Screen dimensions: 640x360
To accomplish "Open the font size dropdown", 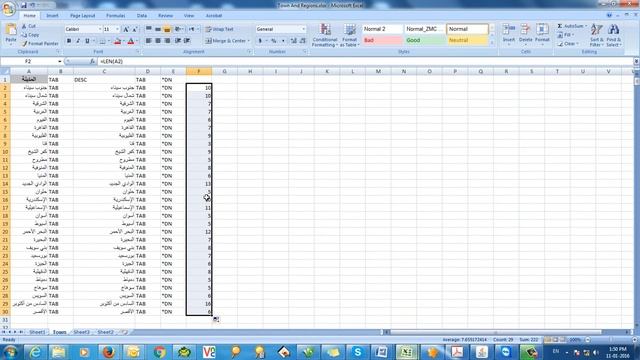I will pyautogui.click(x=118, y=29).
